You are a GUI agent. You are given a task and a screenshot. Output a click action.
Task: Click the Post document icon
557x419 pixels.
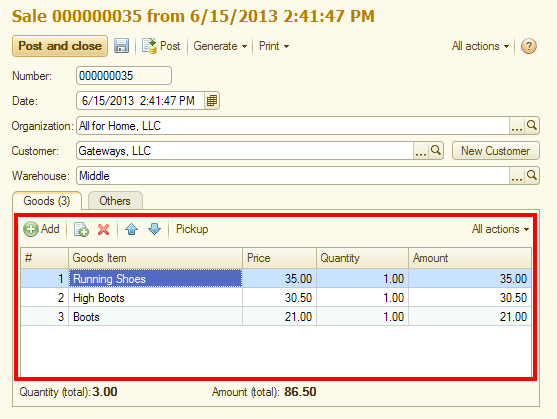pos(149,46)
